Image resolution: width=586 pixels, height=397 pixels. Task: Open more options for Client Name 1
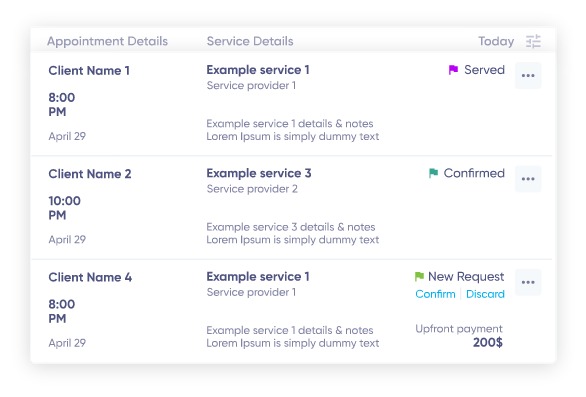point(528,76)
